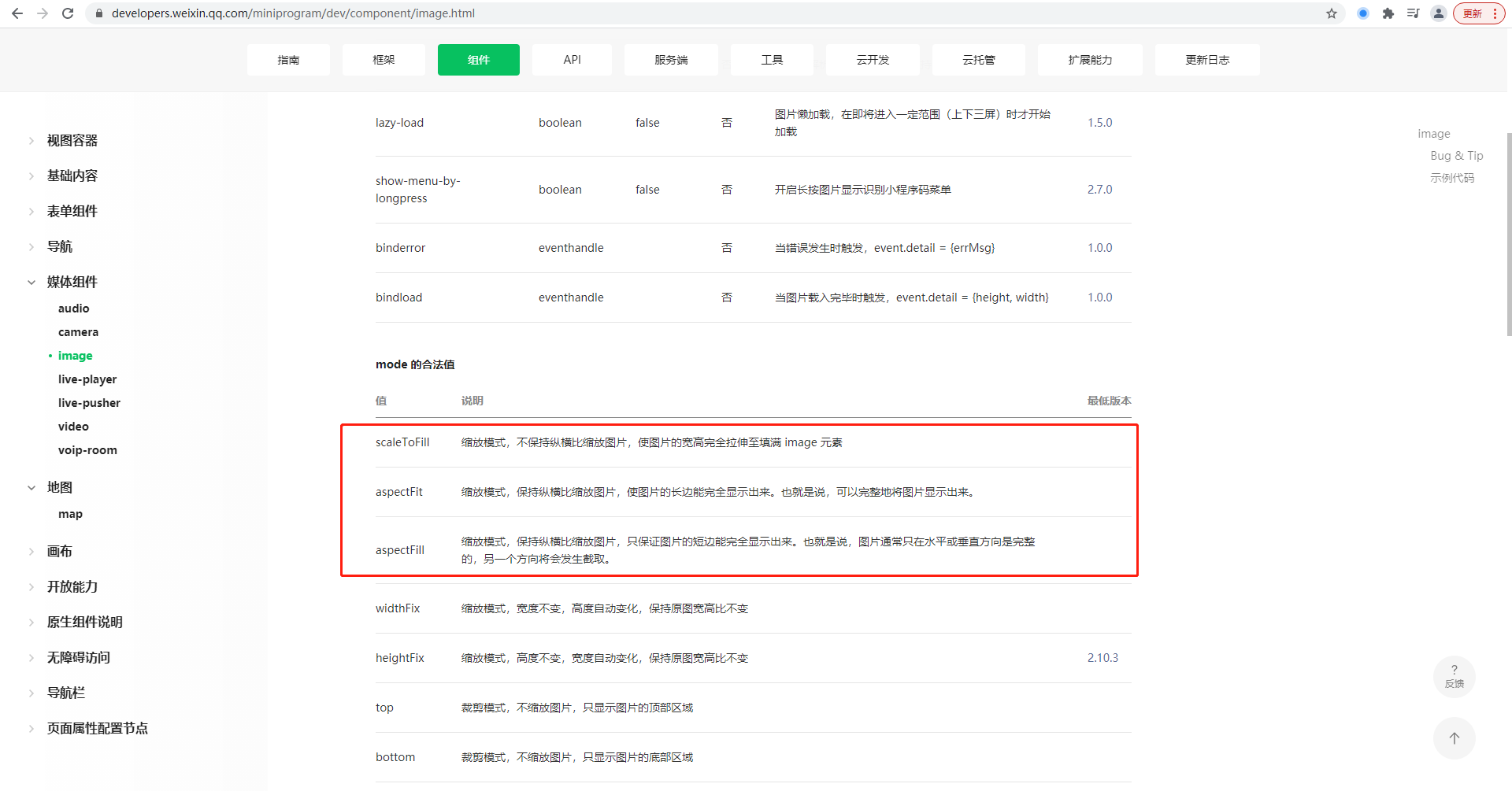Select the image item in sidebar

75,356
